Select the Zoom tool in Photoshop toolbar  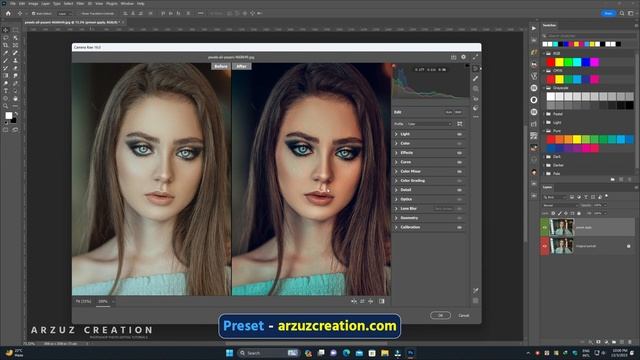(6, 106)
